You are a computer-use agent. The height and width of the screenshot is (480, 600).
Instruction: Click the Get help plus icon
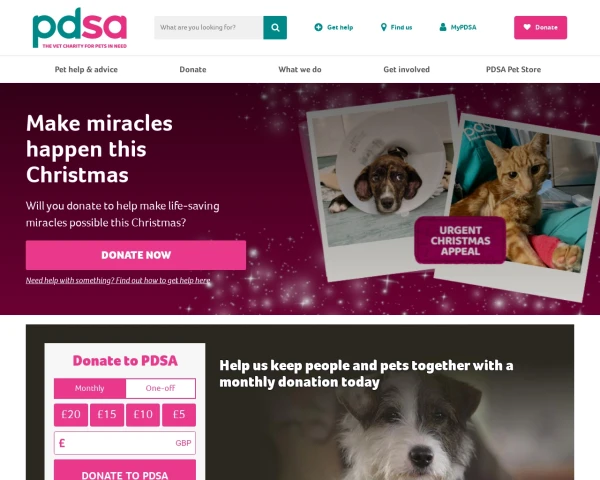(318, 27)
